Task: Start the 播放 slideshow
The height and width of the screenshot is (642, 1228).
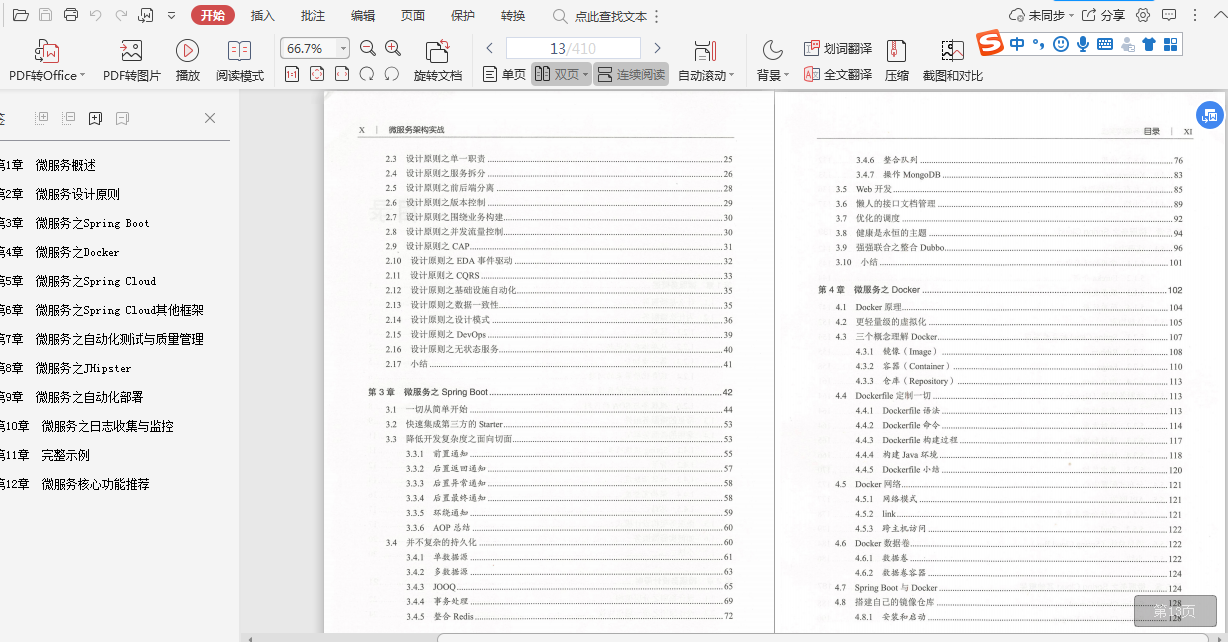Action: [x=188, y=62]
